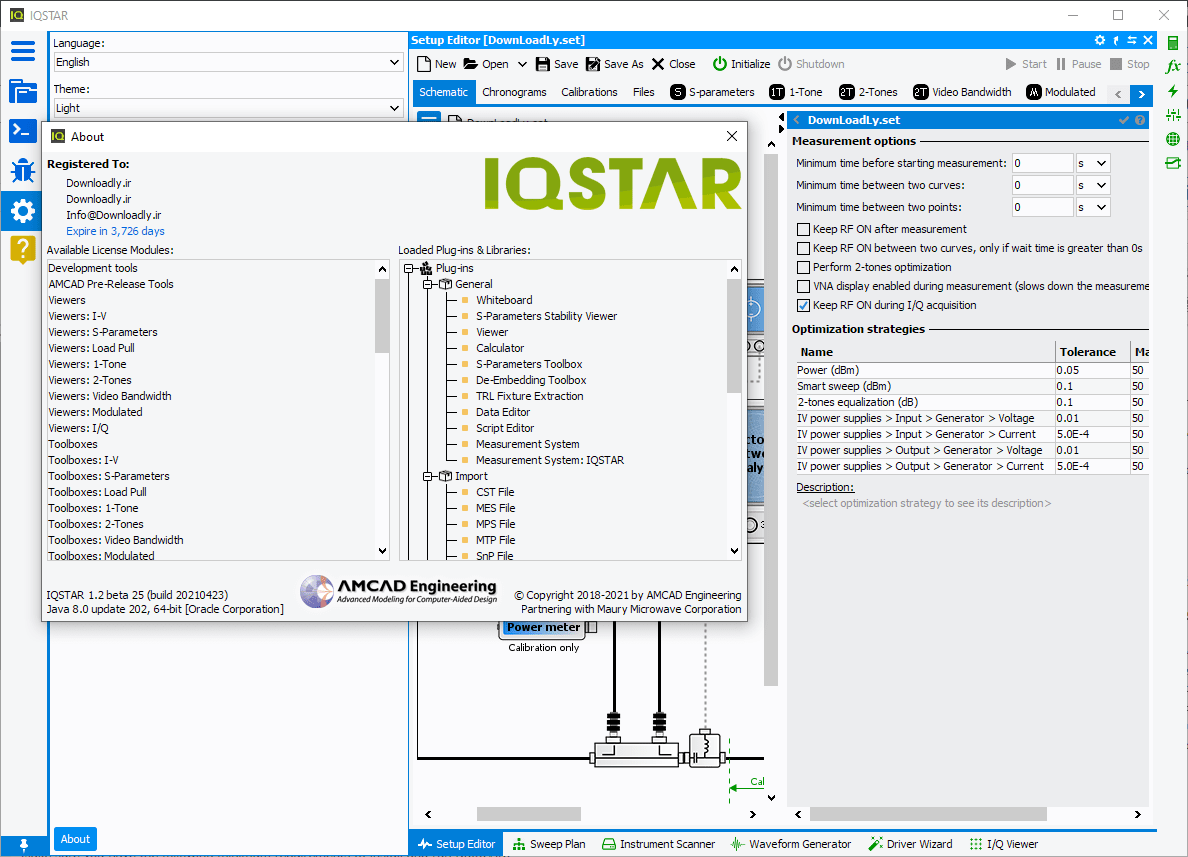Screen dimensions: 1188x857
Task: Collapse the Plug-ins tree node
Action: pyautogui.click(x=408, y=268)
